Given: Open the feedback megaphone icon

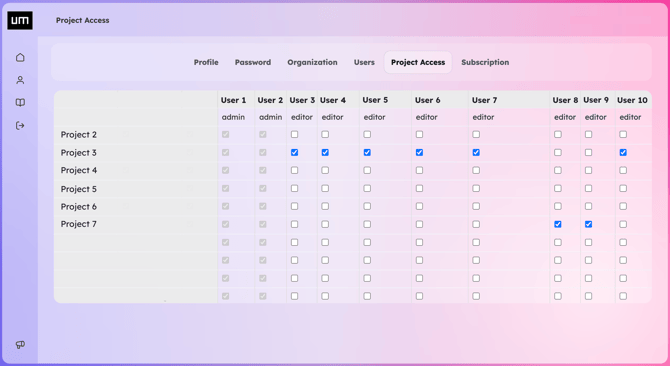Looking at the screenshot, I should coord(20,345).
